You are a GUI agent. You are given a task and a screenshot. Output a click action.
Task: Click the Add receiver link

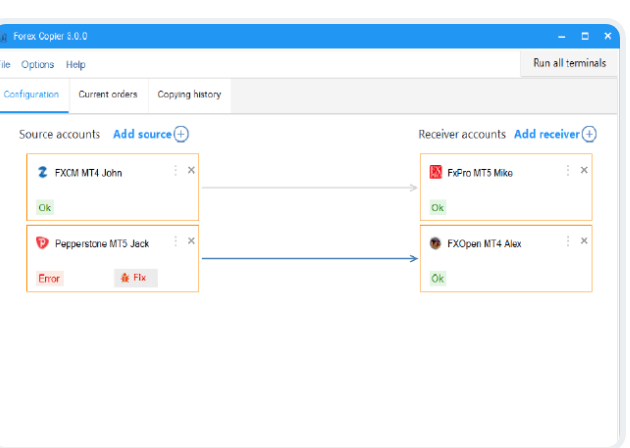click(547, 134)
